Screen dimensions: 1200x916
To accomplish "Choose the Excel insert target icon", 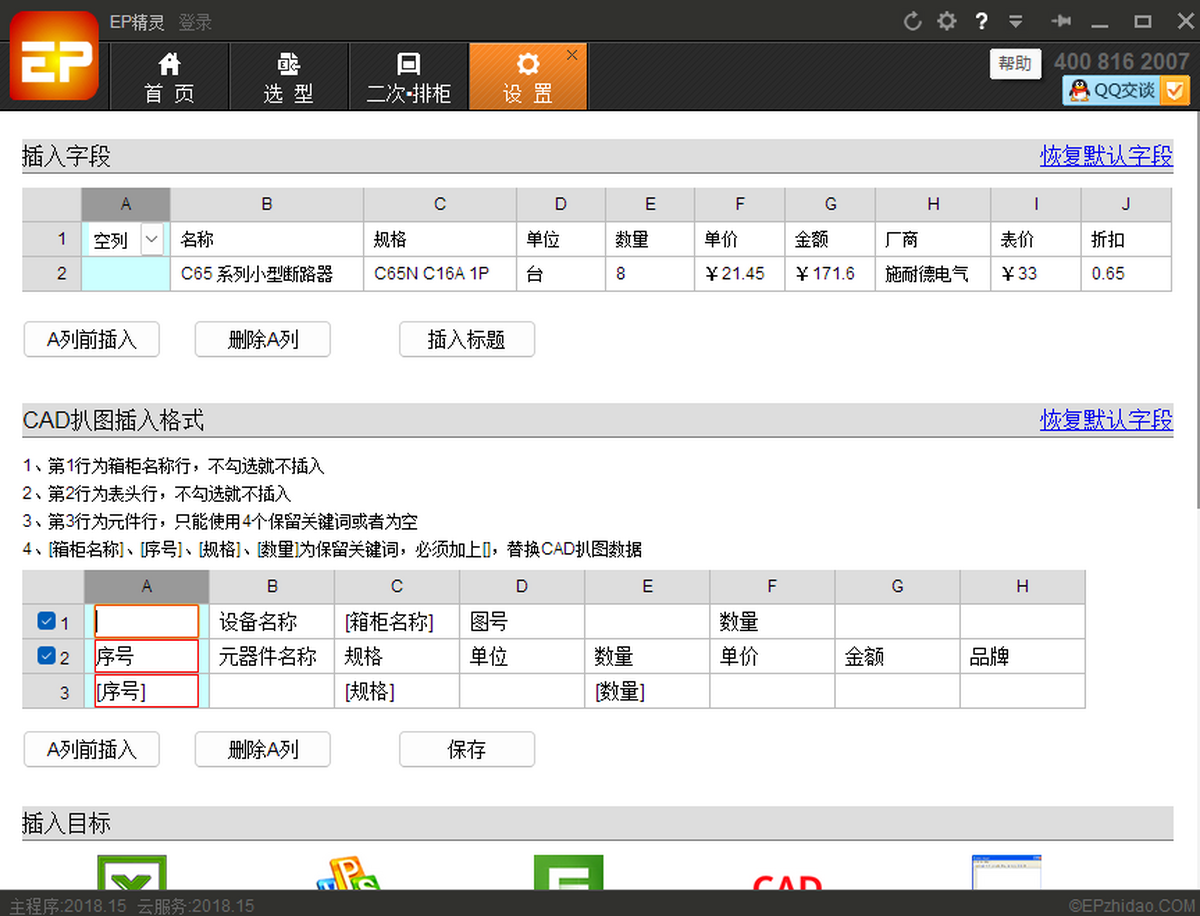I will 132,872.
